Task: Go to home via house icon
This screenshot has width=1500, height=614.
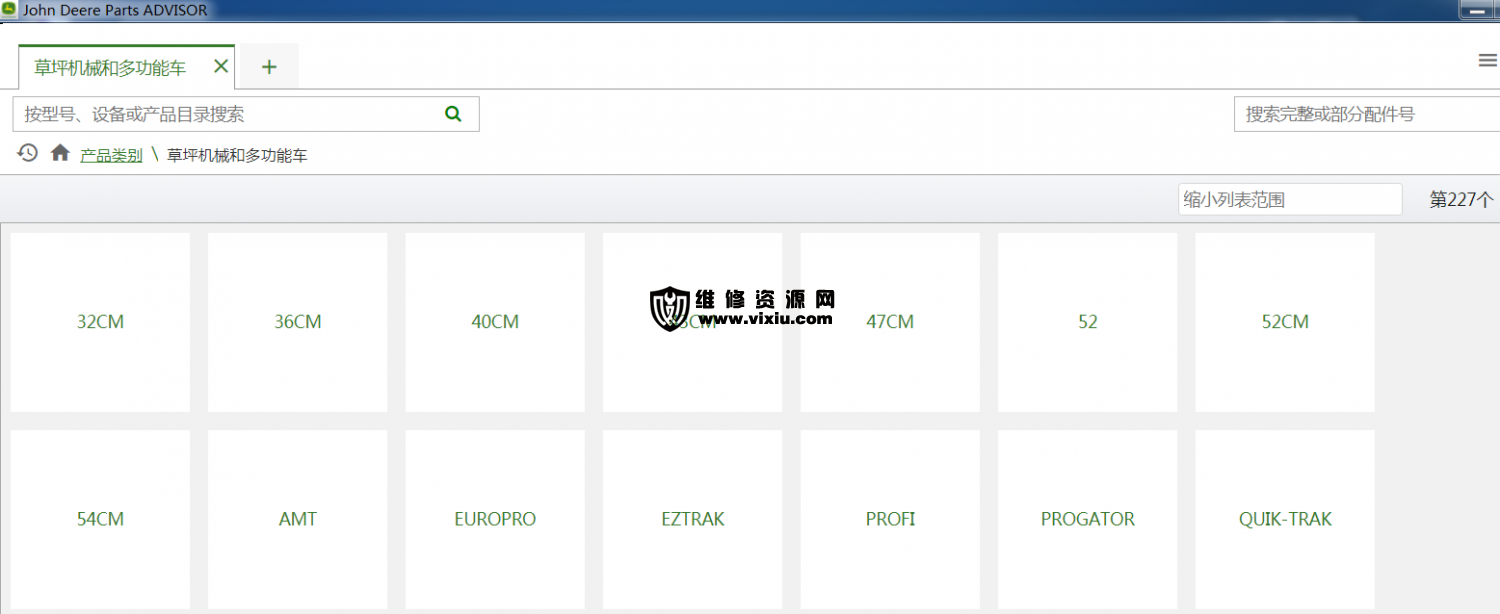Action: (60, 153)
